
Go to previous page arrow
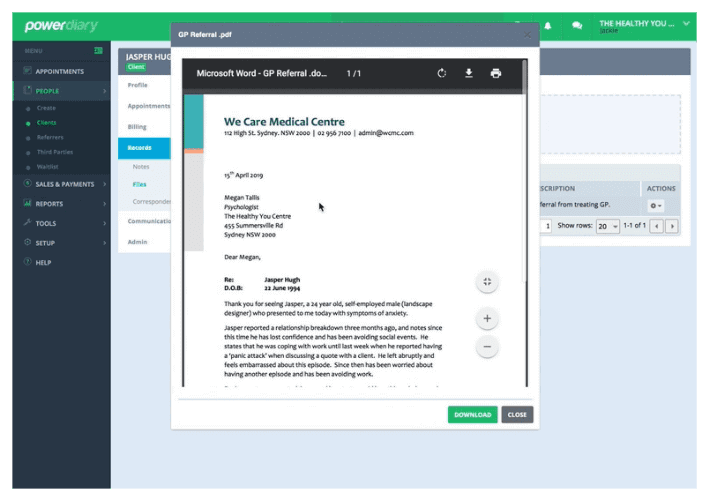656,226
